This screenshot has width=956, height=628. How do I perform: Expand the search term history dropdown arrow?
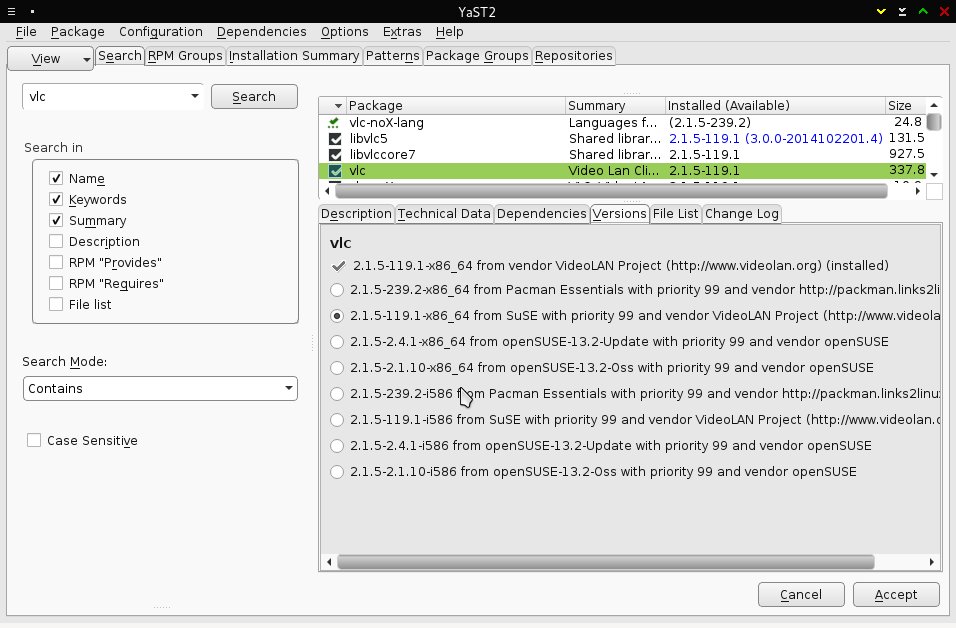coord(194,96)
